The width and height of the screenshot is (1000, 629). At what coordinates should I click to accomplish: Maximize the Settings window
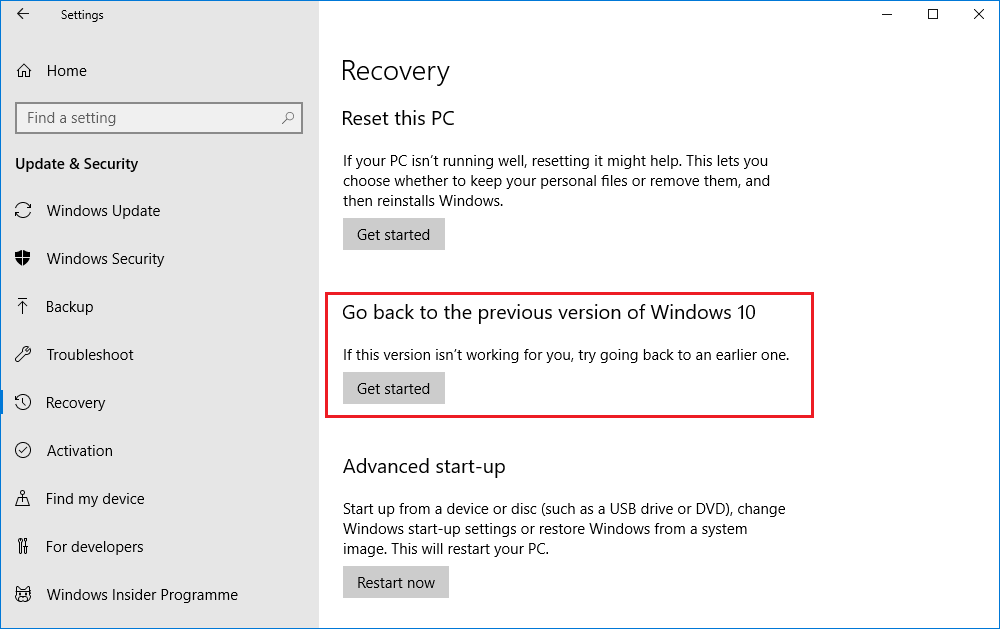(x=933, y=14)
